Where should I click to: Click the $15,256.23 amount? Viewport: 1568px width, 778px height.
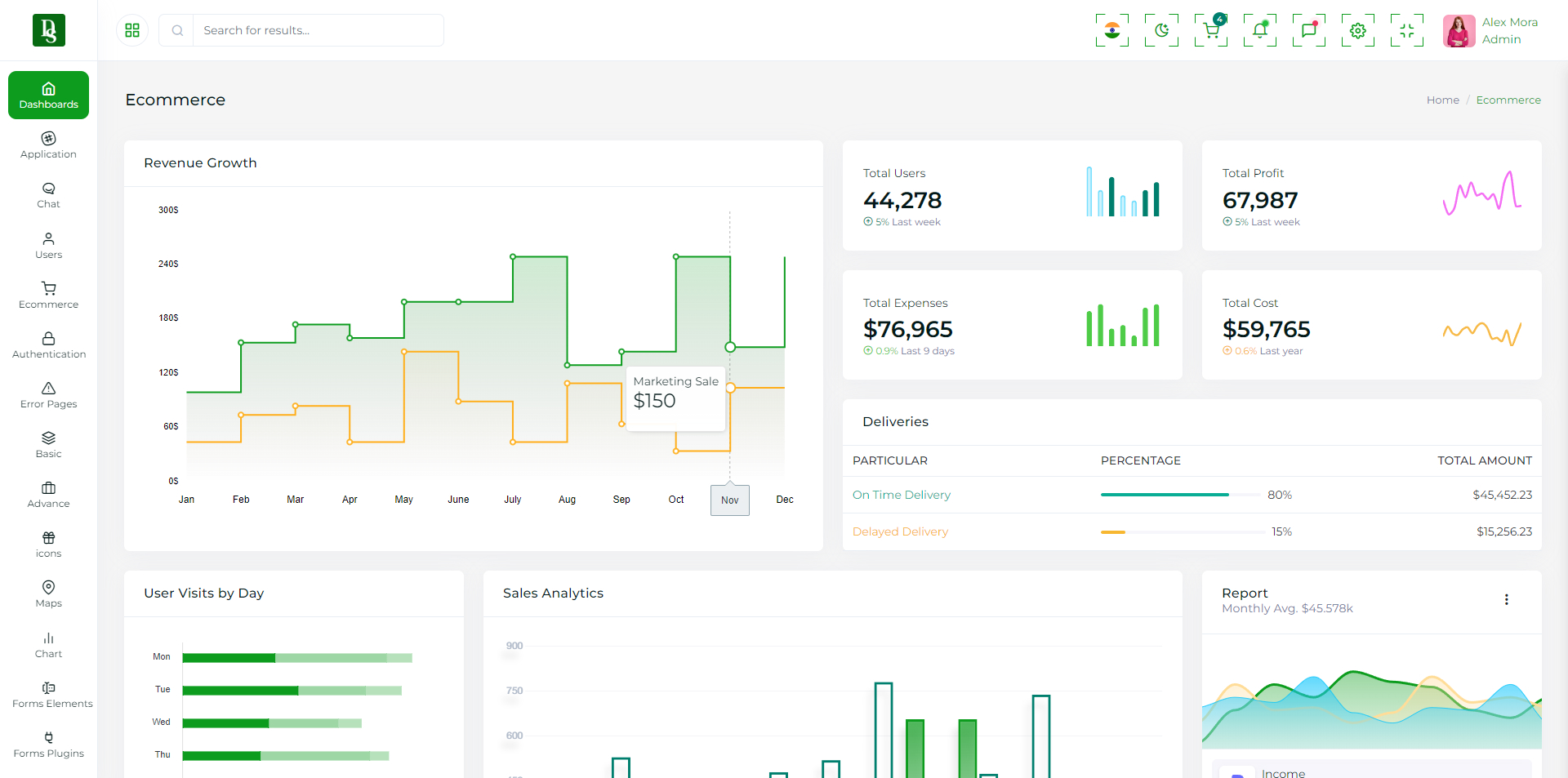pos(1504,531)
